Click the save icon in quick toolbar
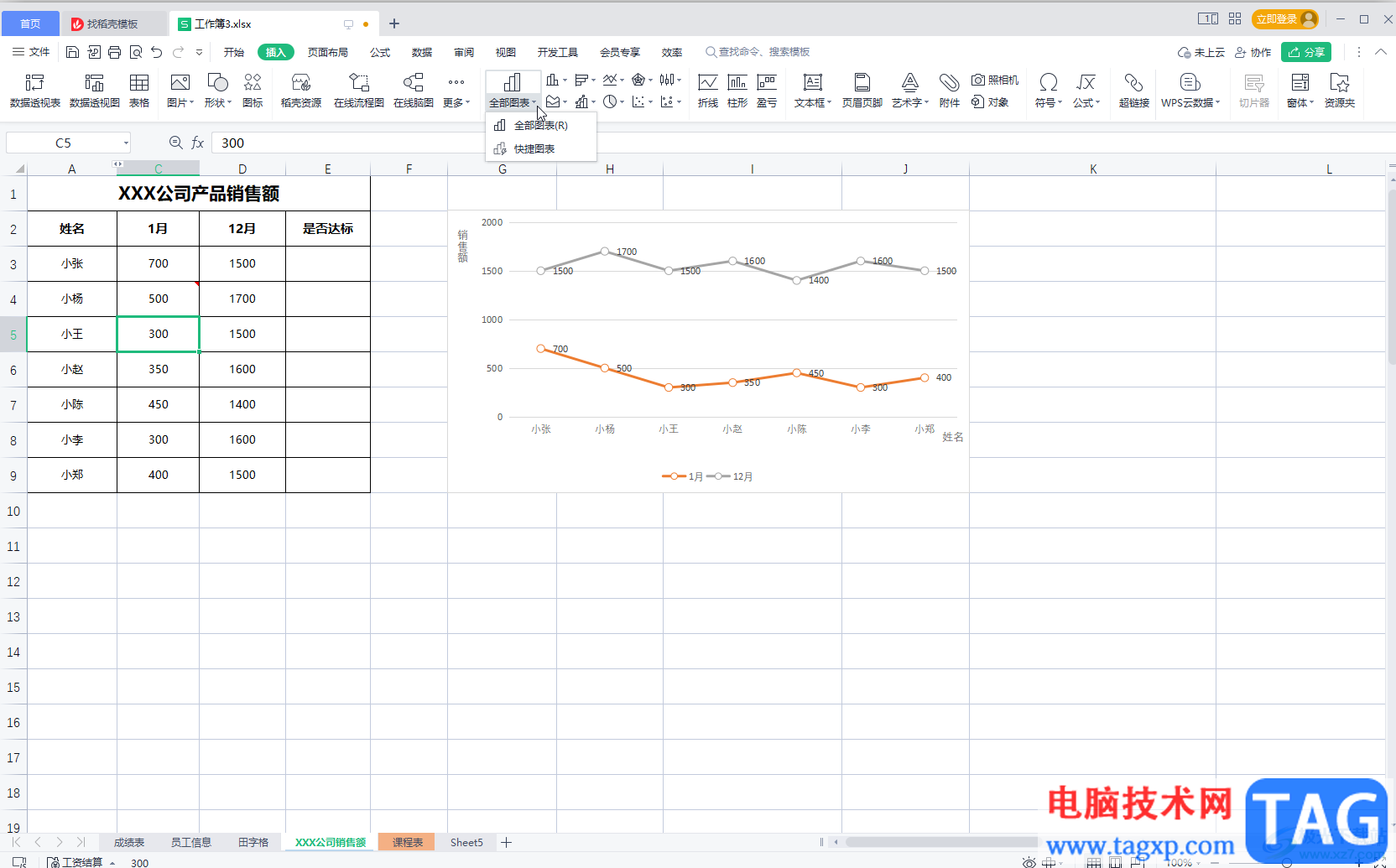This screenshot has height=868, width=1396. (72, 52)
